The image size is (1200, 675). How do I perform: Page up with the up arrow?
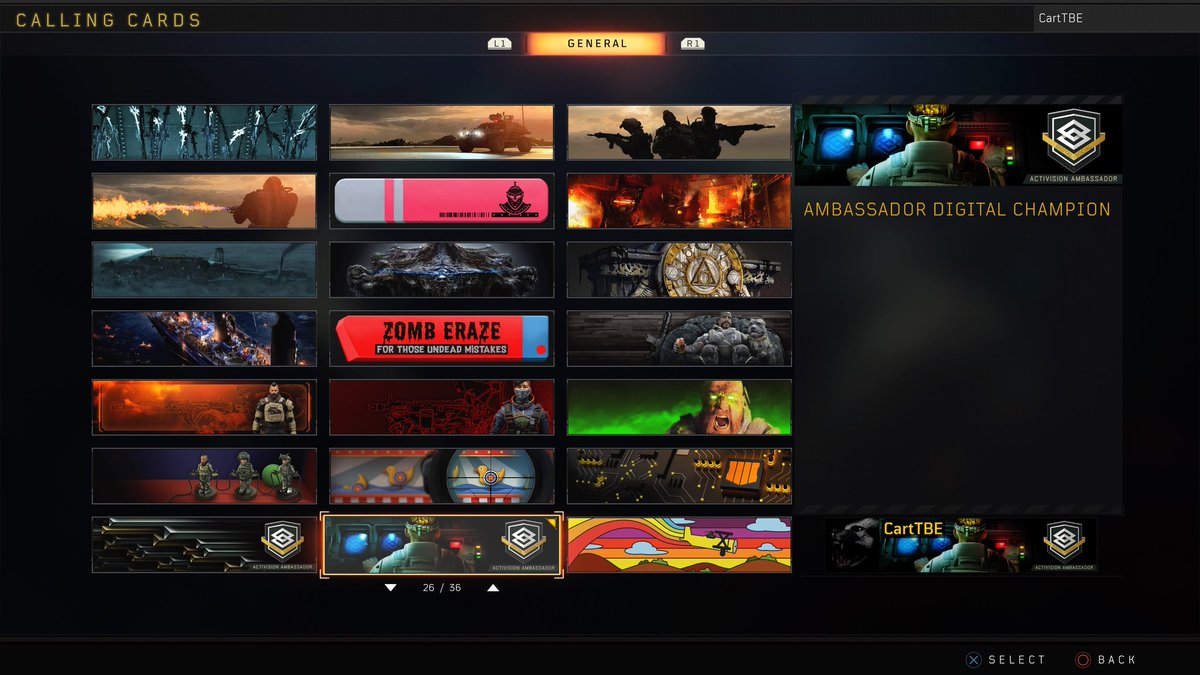[x=493, y=588]
